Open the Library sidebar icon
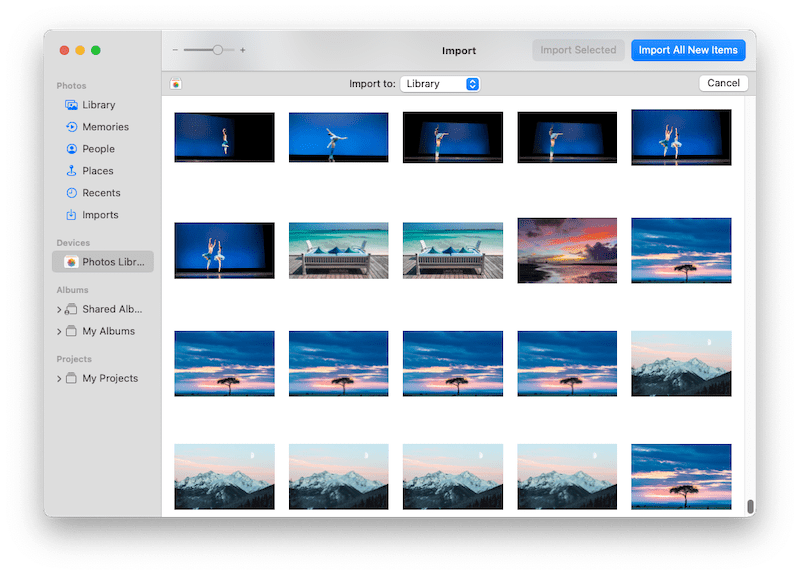The width and height of the screenshot is (800, 575). click(x=71, y=105)
